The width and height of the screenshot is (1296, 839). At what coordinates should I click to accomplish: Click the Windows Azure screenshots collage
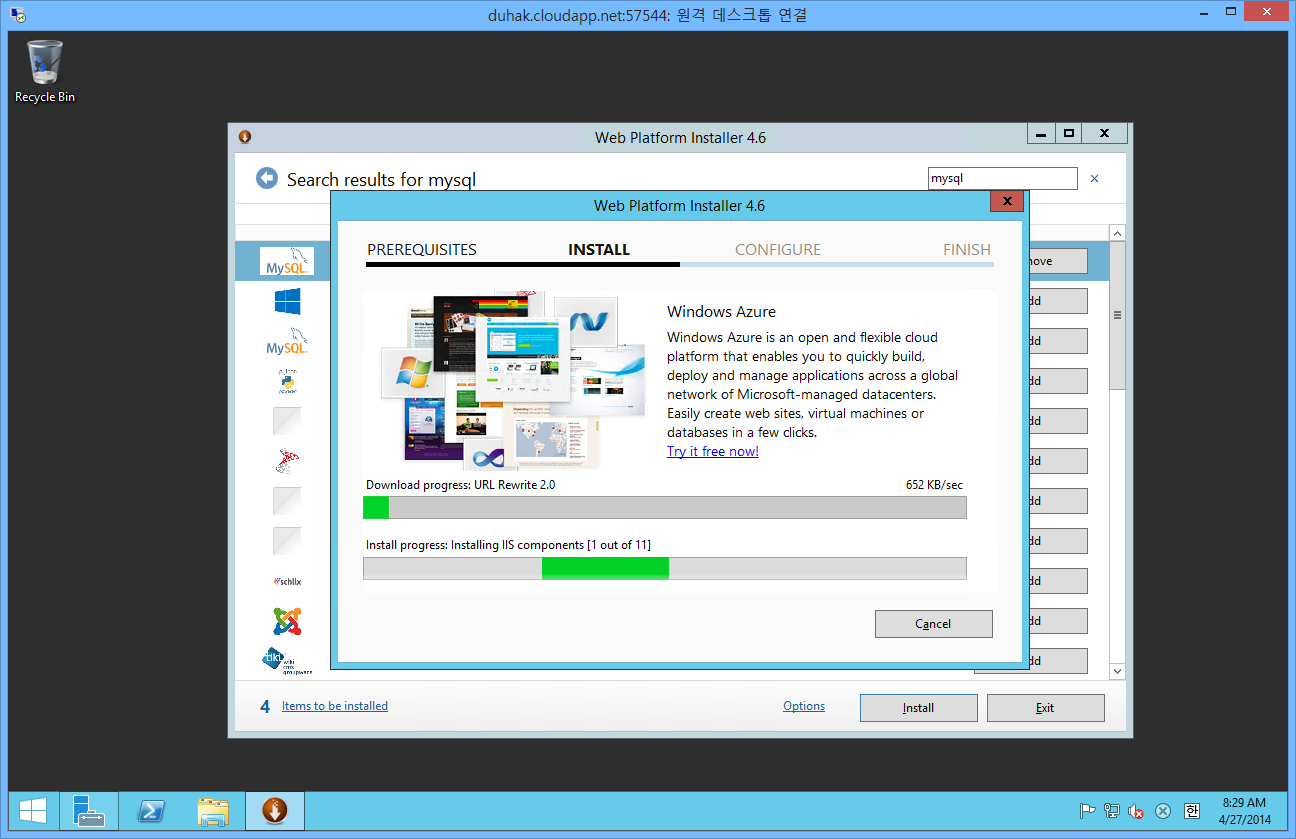[514, 381]
